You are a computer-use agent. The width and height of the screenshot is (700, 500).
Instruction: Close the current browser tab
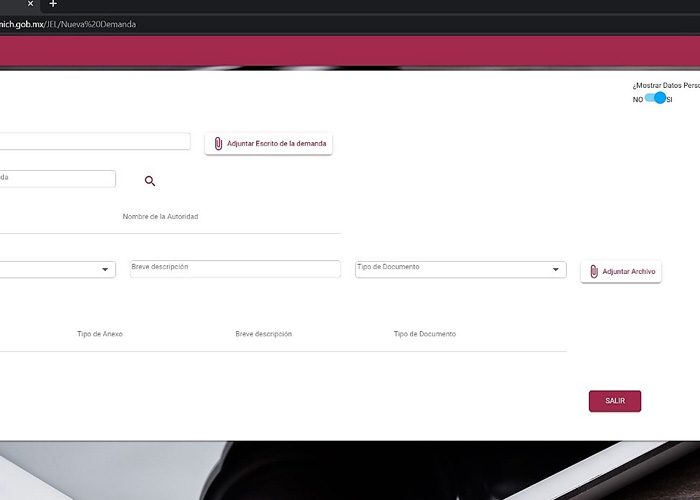[x=30, y=4]
